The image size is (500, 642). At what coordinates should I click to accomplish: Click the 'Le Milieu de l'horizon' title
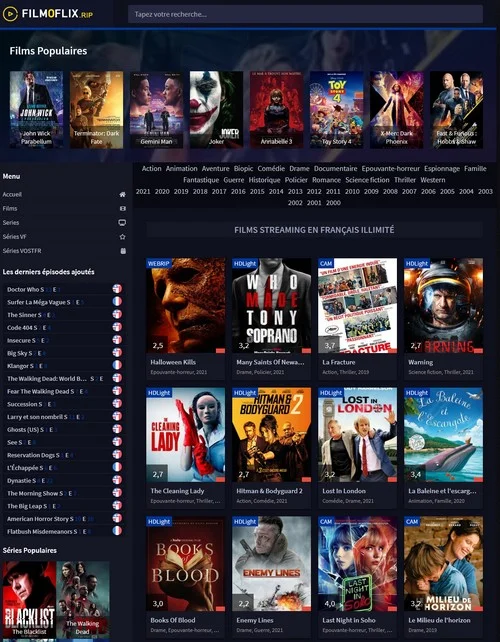[x=439, y=620]
